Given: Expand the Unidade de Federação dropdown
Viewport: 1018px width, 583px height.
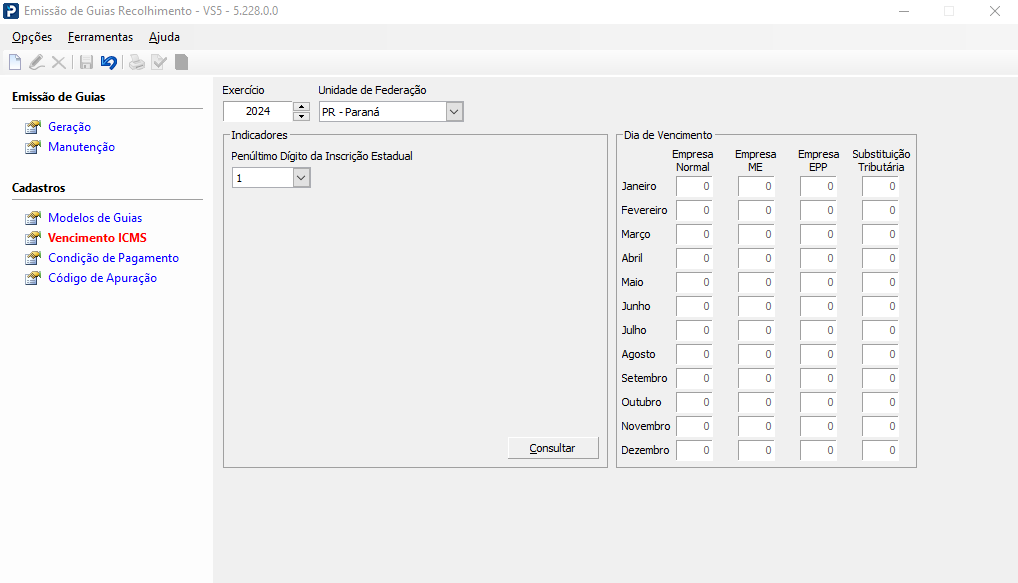Looking at the screenshot, I should coord(454,112).
